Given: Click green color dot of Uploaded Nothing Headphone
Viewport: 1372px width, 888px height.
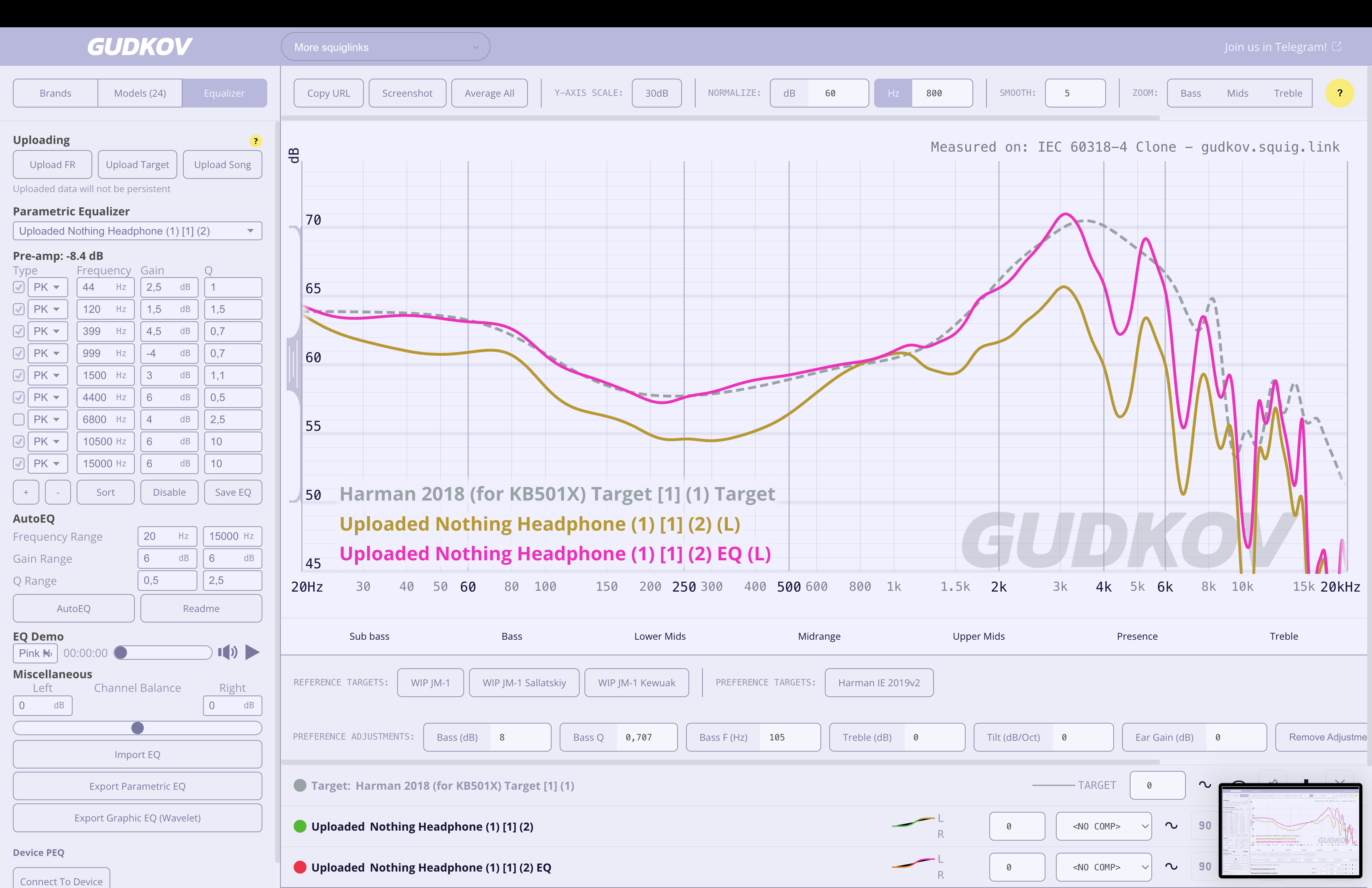Looking at the screenshot, I should (300, 826).
